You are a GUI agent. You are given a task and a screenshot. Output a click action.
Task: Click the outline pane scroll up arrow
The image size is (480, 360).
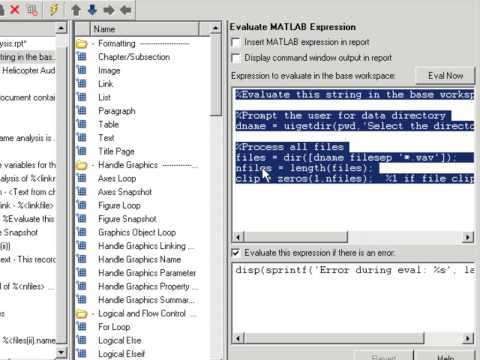(x=61, y=28)
